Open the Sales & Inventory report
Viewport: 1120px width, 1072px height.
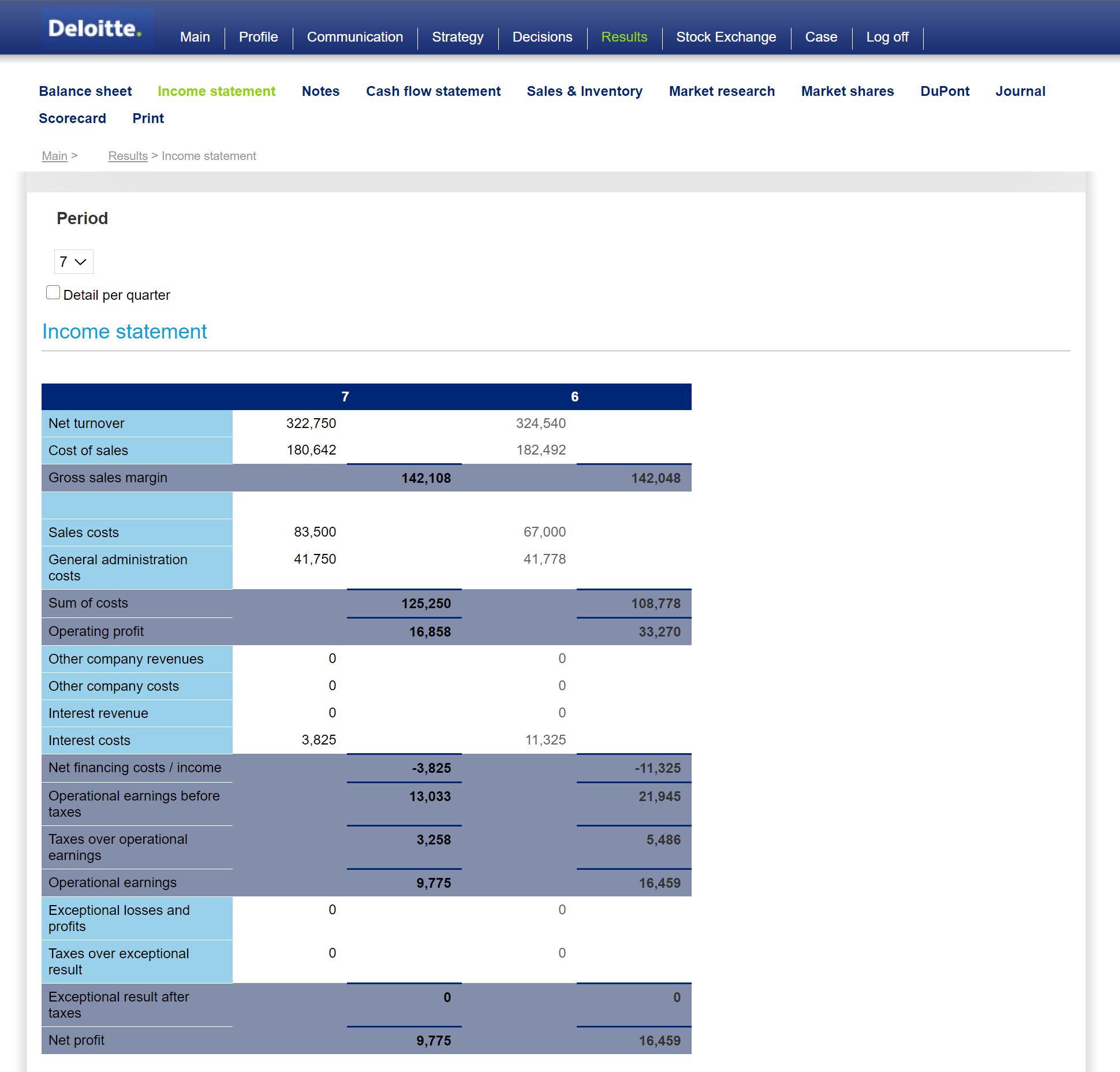coord(584,91)
